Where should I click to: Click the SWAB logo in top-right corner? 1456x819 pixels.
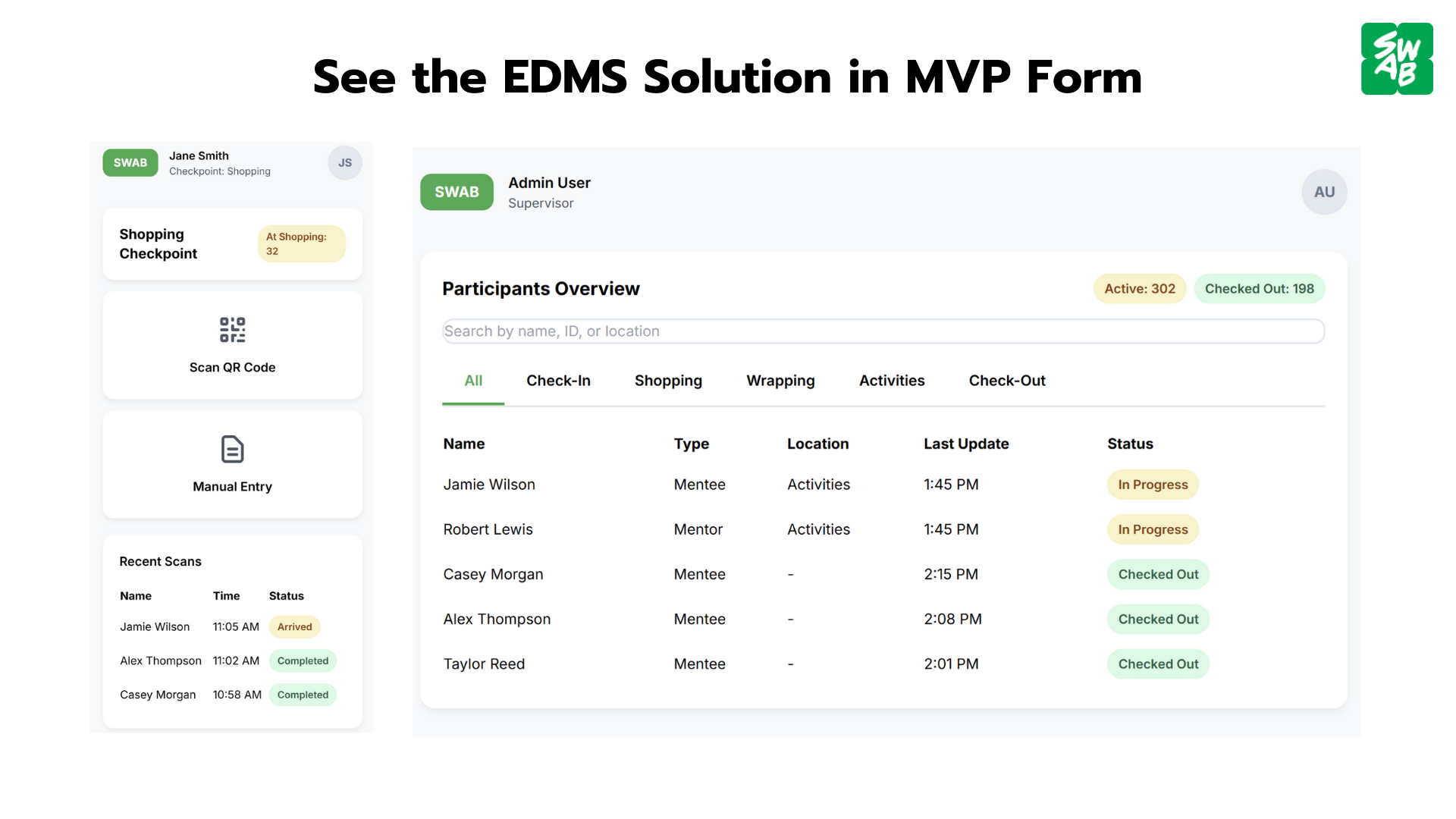[x=1396, y=59]
